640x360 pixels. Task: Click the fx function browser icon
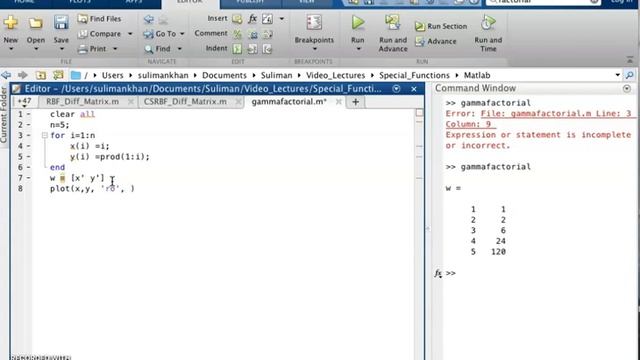click(x=438, y=273)
